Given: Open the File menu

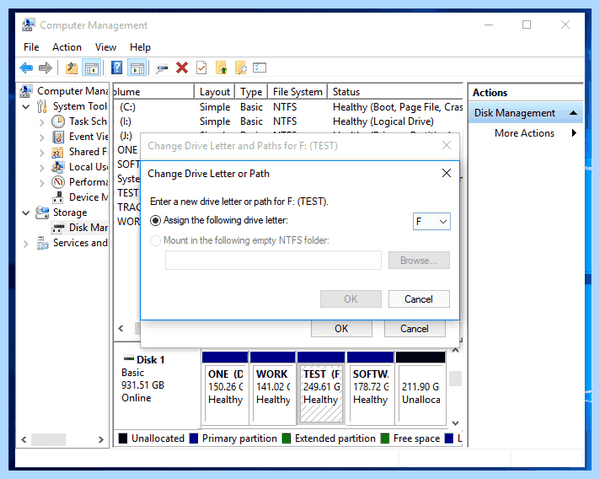Looking at the screenshot, I should [31, 47].
